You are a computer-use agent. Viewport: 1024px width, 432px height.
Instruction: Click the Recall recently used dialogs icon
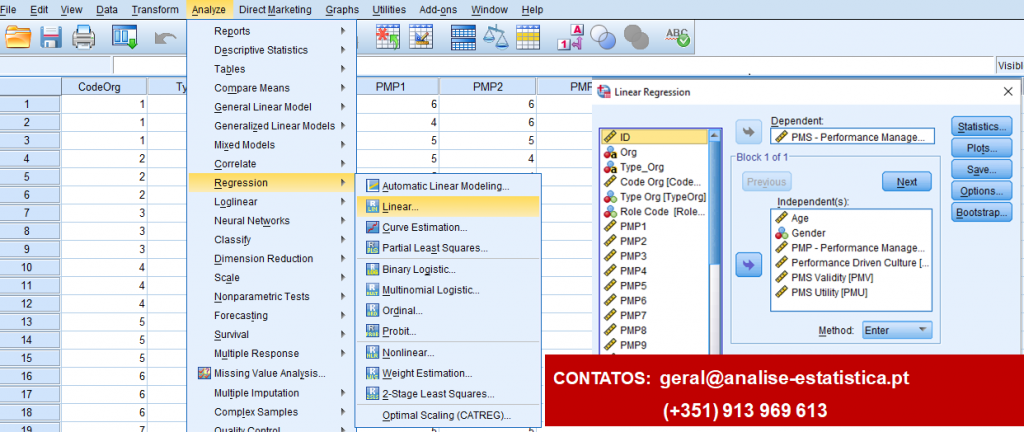click(124, 37)
